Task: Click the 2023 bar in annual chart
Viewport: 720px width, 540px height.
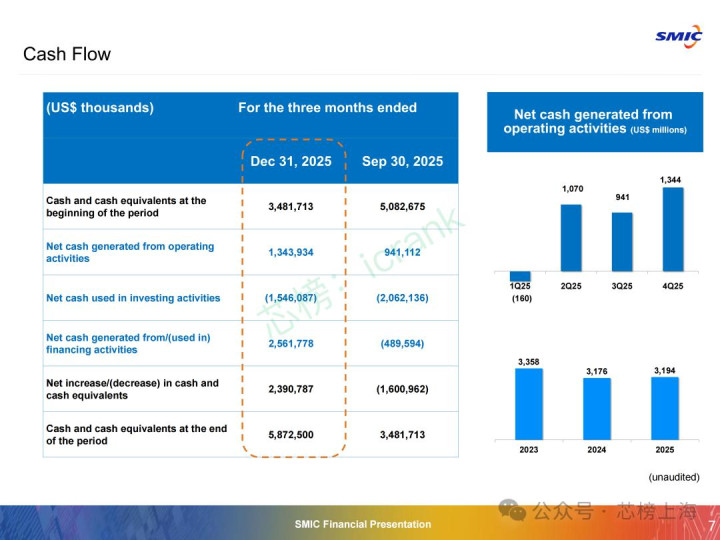Action: tap(529, 404)
